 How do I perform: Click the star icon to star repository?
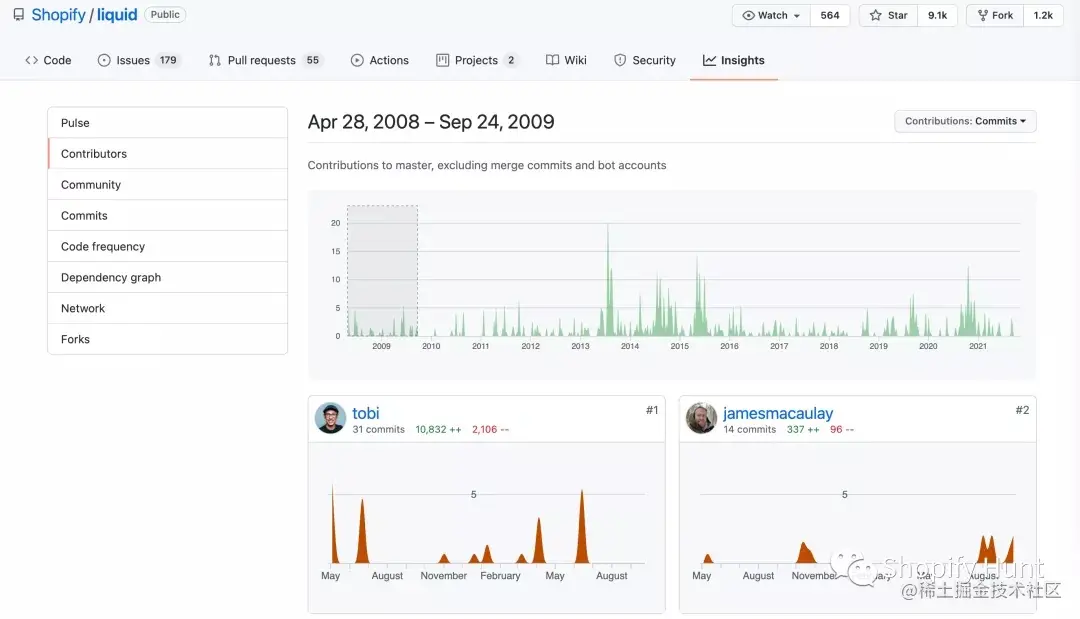point(875,15)
